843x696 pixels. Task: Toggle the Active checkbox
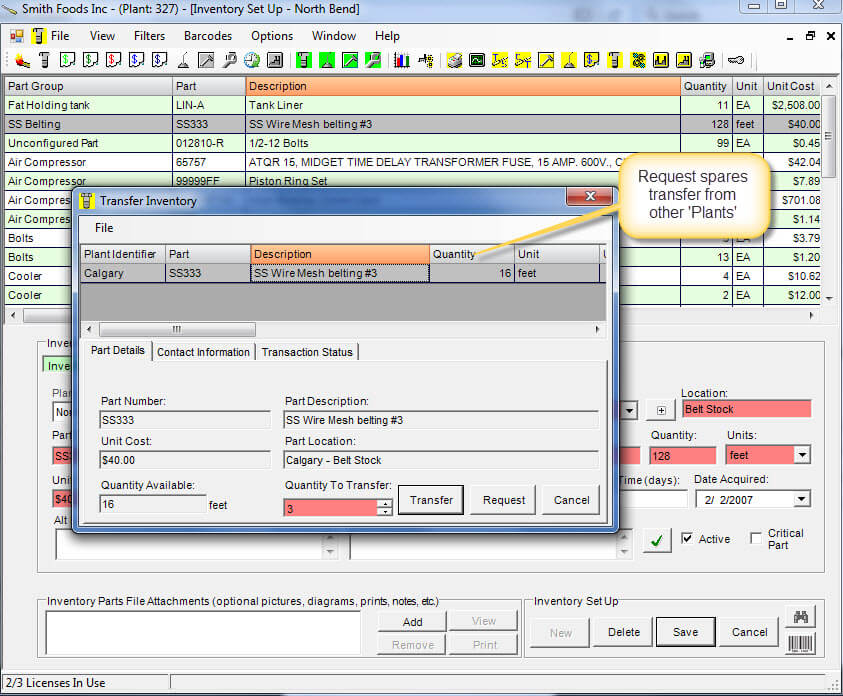(x=687, y=538)
